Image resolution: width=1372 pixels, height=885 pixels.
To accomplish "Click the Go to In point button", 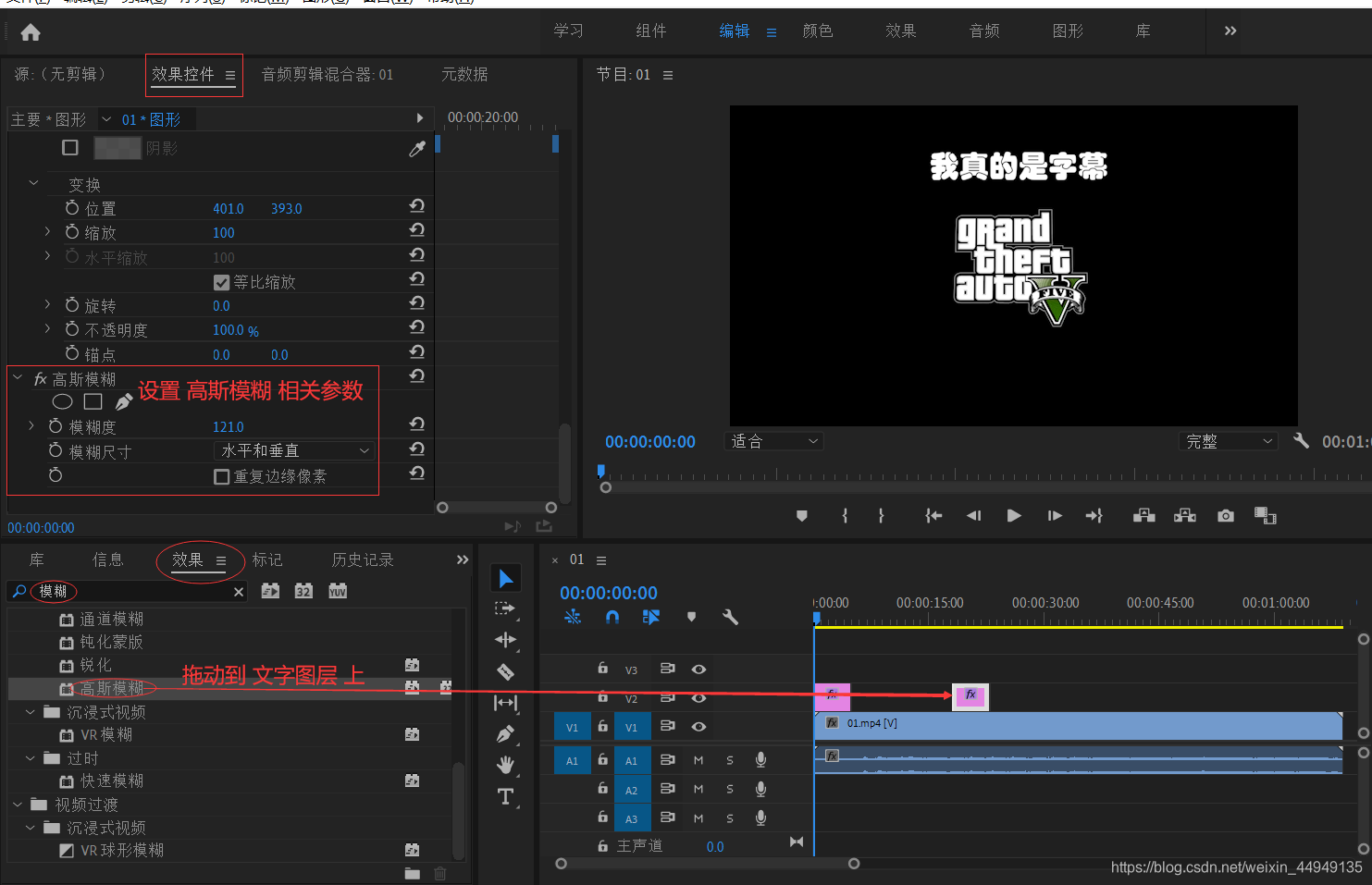I will pyautogui.click(x=933, y=516).
